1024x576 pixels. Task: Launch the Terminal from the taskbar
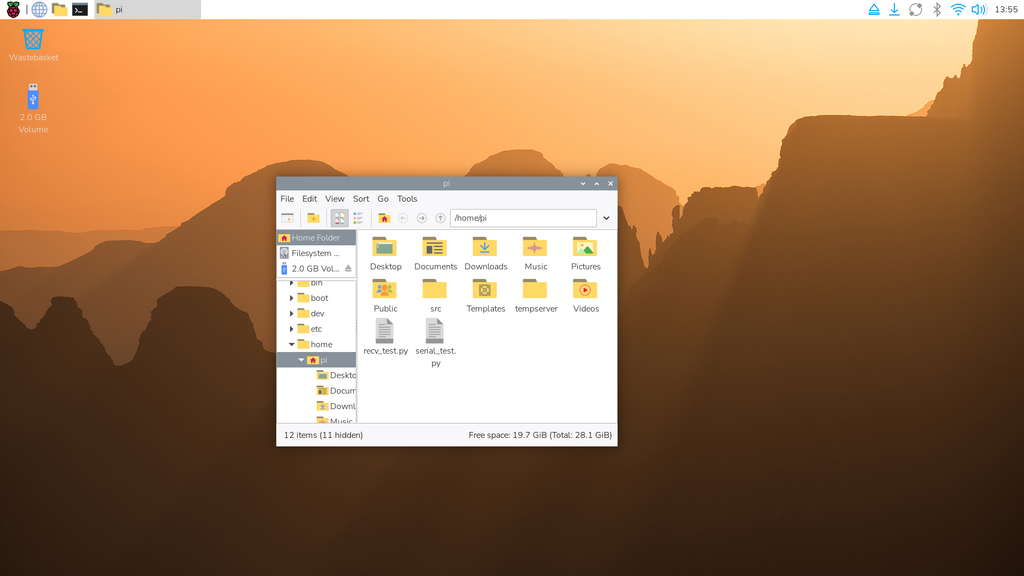80,9
